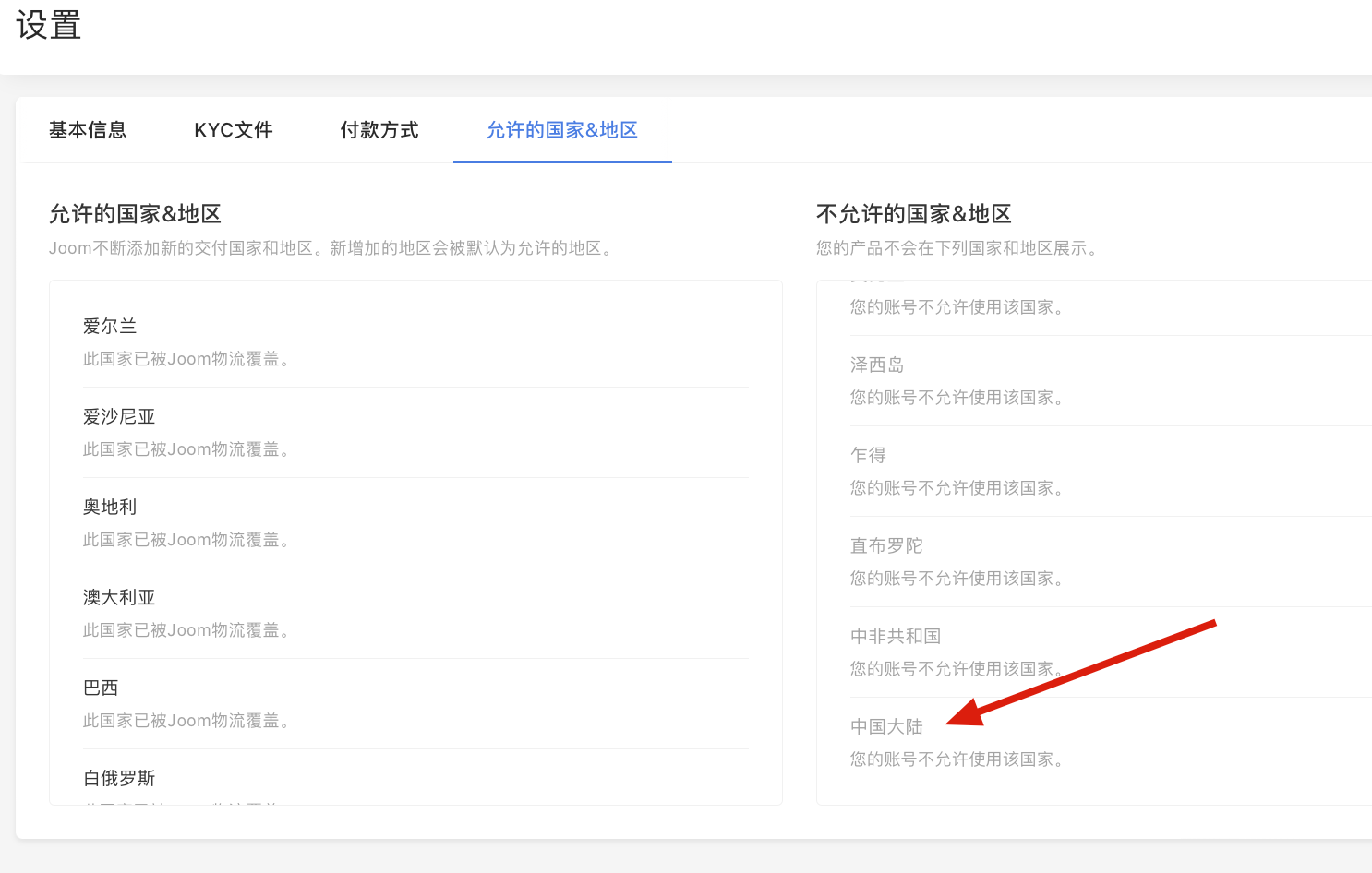The width and height of the screenshot is (1372, 873).
Task: Click the 不允许的国家&地区 section heading
Action: click(913, 214)
